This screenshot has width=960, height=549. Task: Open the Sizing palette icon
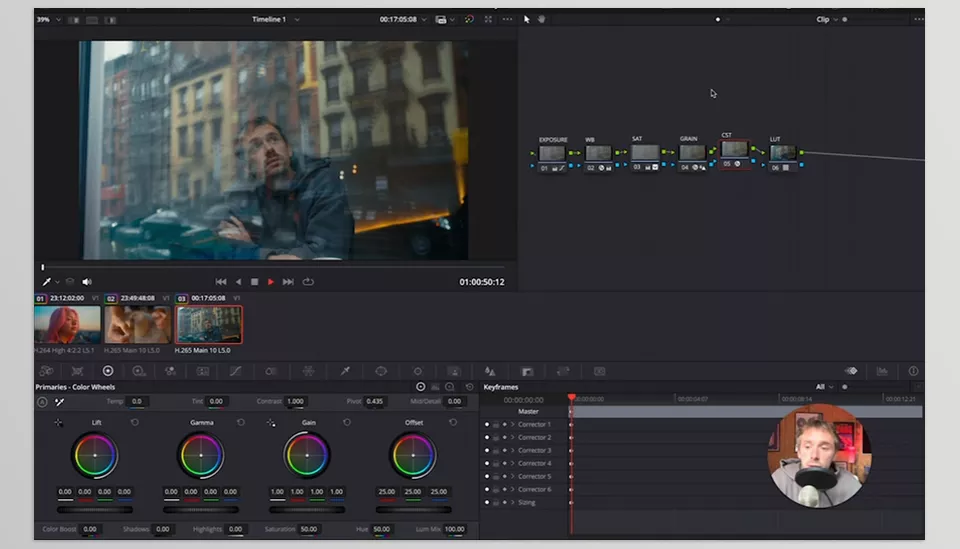point(563,371)
